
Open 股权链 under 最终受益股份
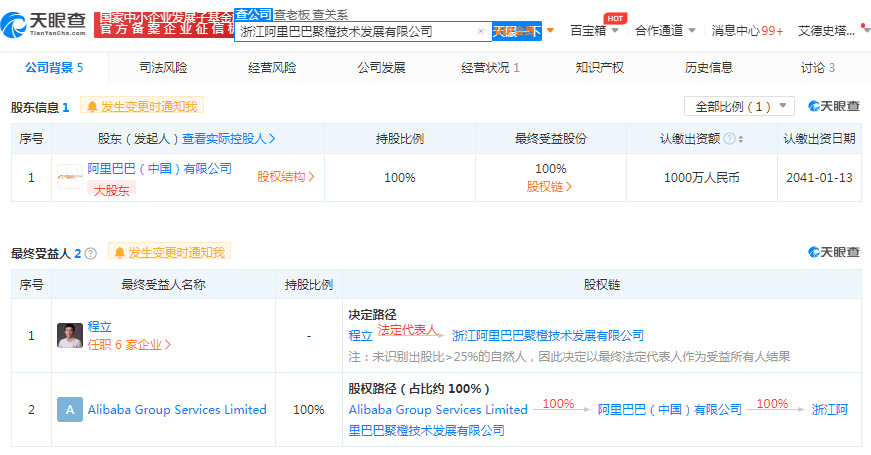[549, 187]
